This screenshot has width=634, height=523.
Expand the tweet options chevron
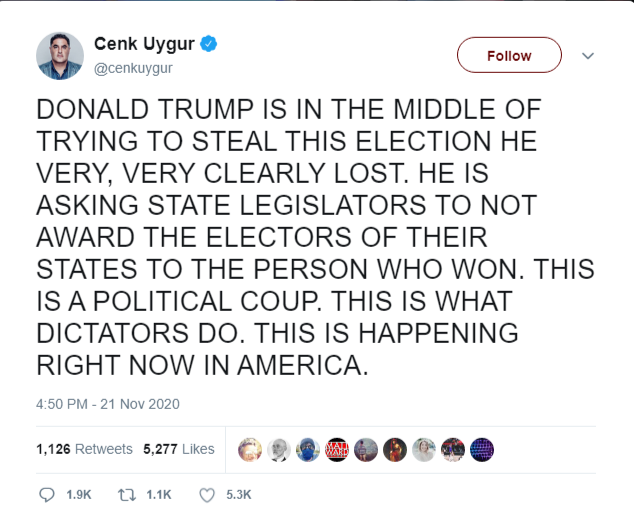point(588,56)
